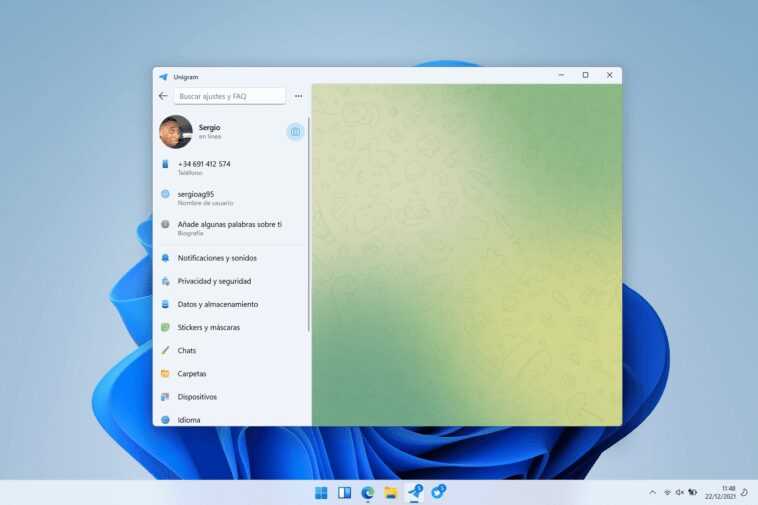Expand the hidden system tray icons chevron
The width and height of the screenshot is (758, 505).
652,492
